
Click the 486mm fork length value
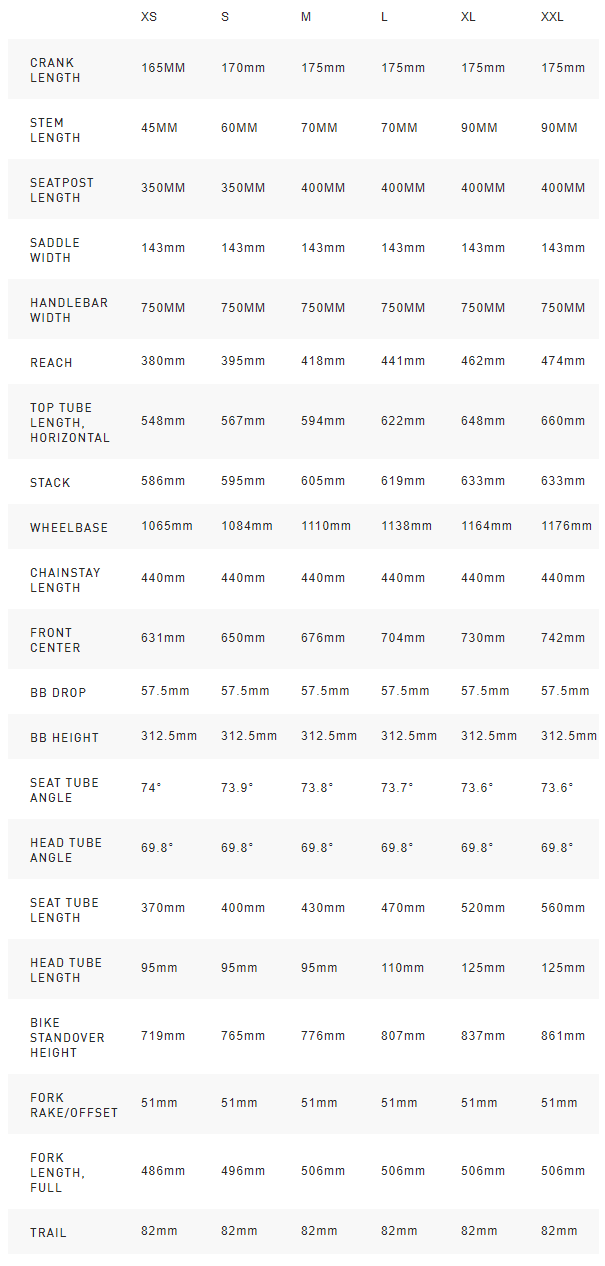[163, 1171]
